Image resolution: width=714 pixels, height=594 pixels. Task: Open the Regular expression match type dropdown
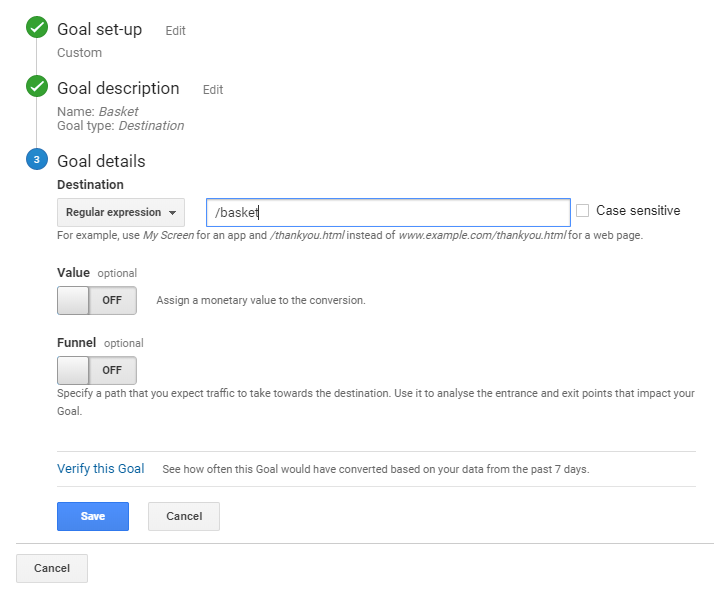pyautogui.click(x=121, y=212)
